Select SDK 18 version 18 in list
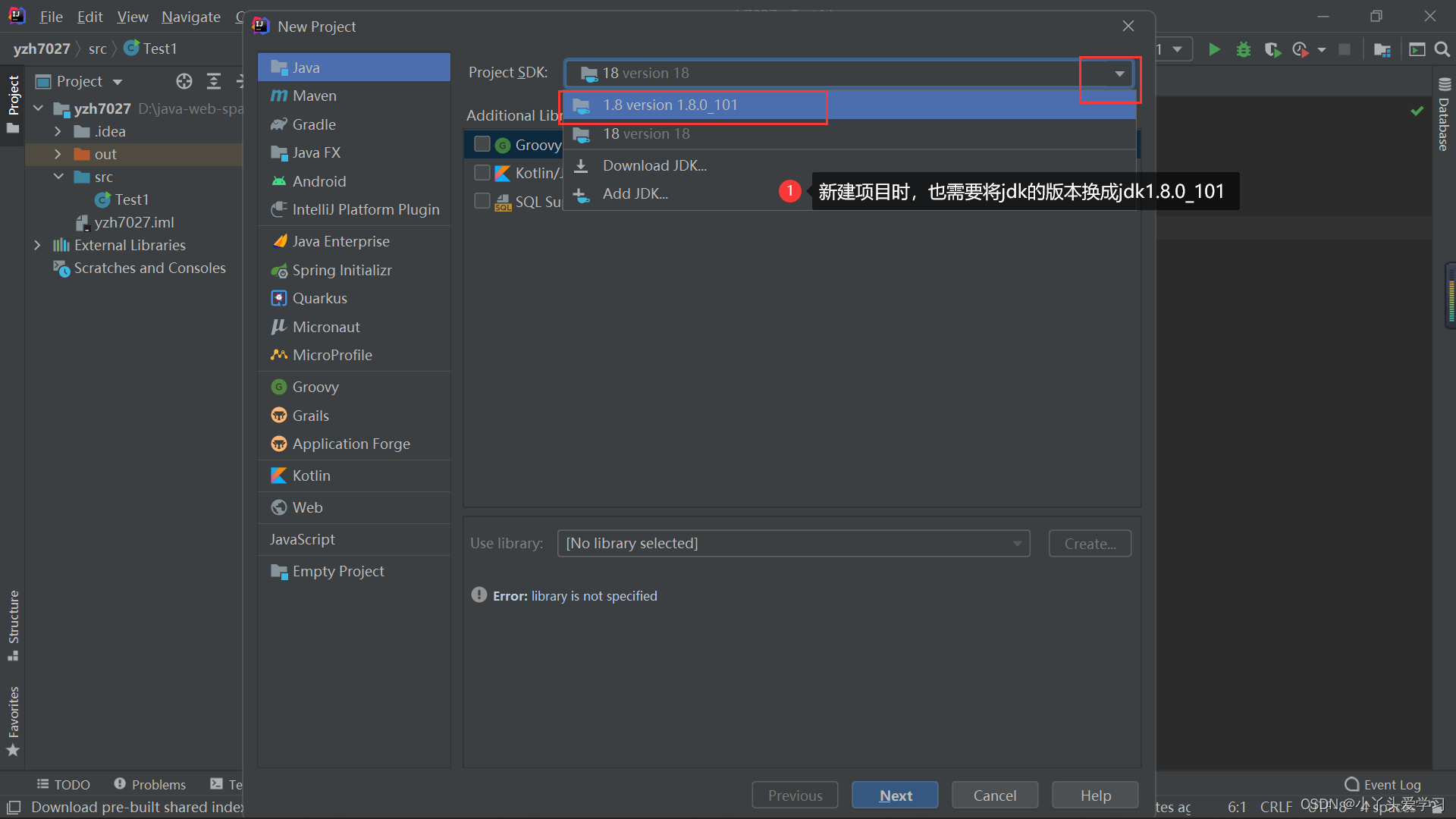Viewport: 1456px width, 819px height. (x=849, y=133)
